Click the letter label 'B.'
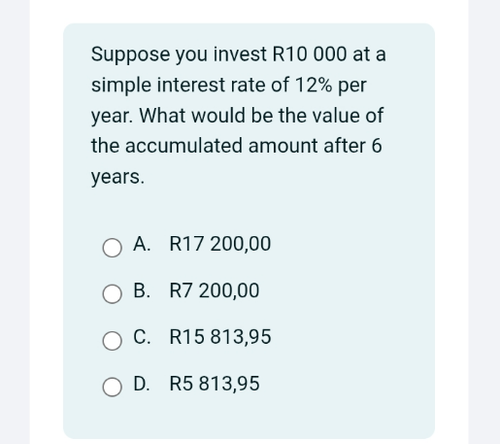The width and height of the screenshot is (500, 444). 142,290
